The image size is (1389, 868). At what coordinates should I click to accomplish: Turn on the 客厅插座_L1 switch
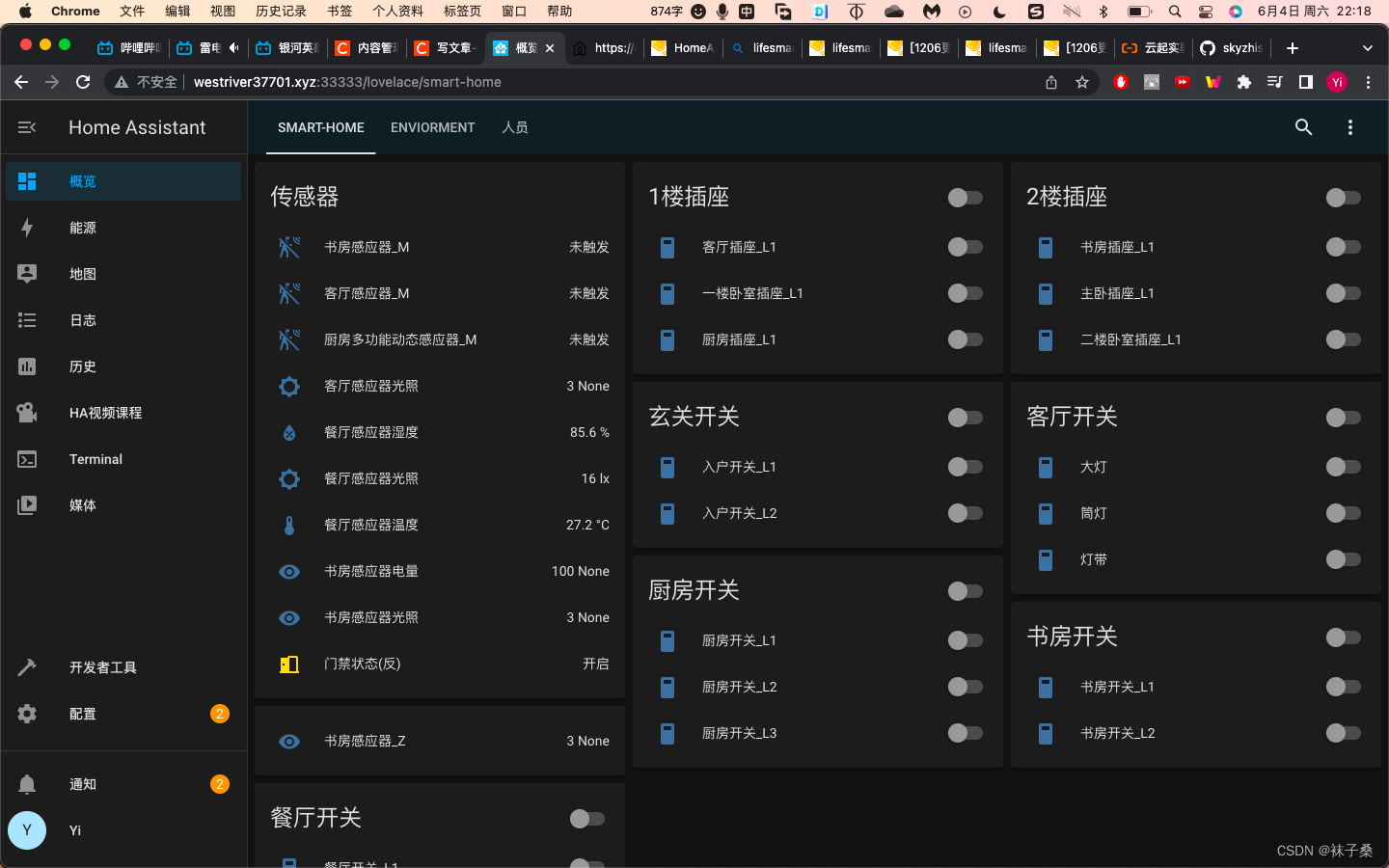pos(964,247)
